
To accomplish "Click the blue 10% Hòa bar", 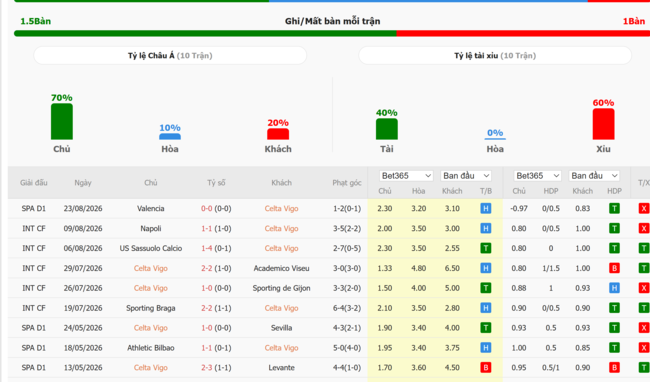I will [170, 136].
